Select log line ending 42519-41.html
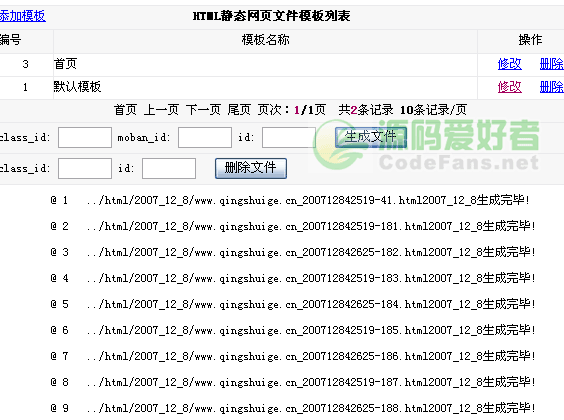The width and height of the screenshot is (564, 420). pos(290,200)
